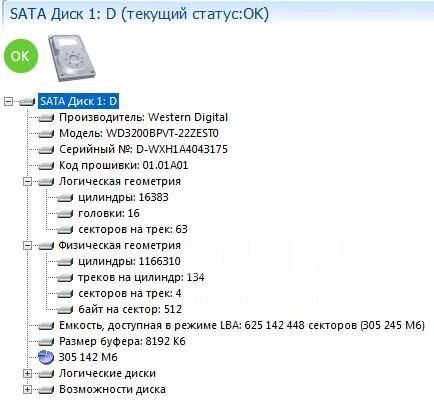The height and width of the screenshot is (408, 434).
Task: Select секторов на трек: 4 entry
Action: click(130, 293)
